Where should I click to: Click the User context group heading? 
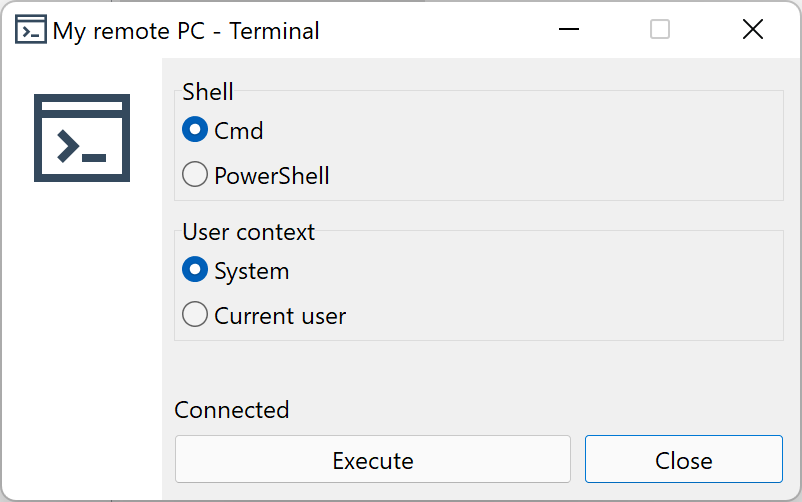point(248,232)
